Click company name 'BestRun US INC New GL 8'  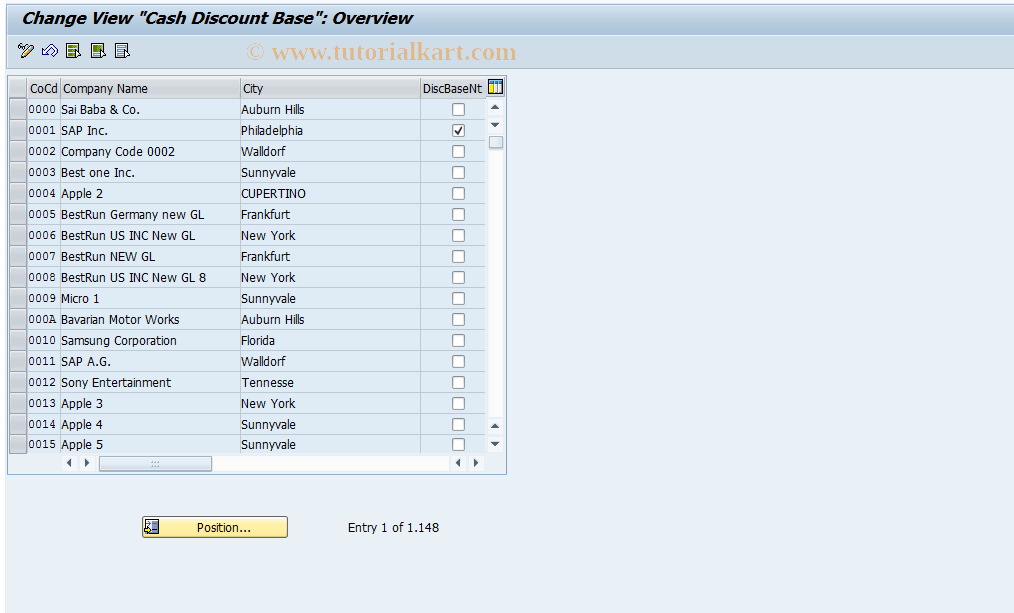150,277
